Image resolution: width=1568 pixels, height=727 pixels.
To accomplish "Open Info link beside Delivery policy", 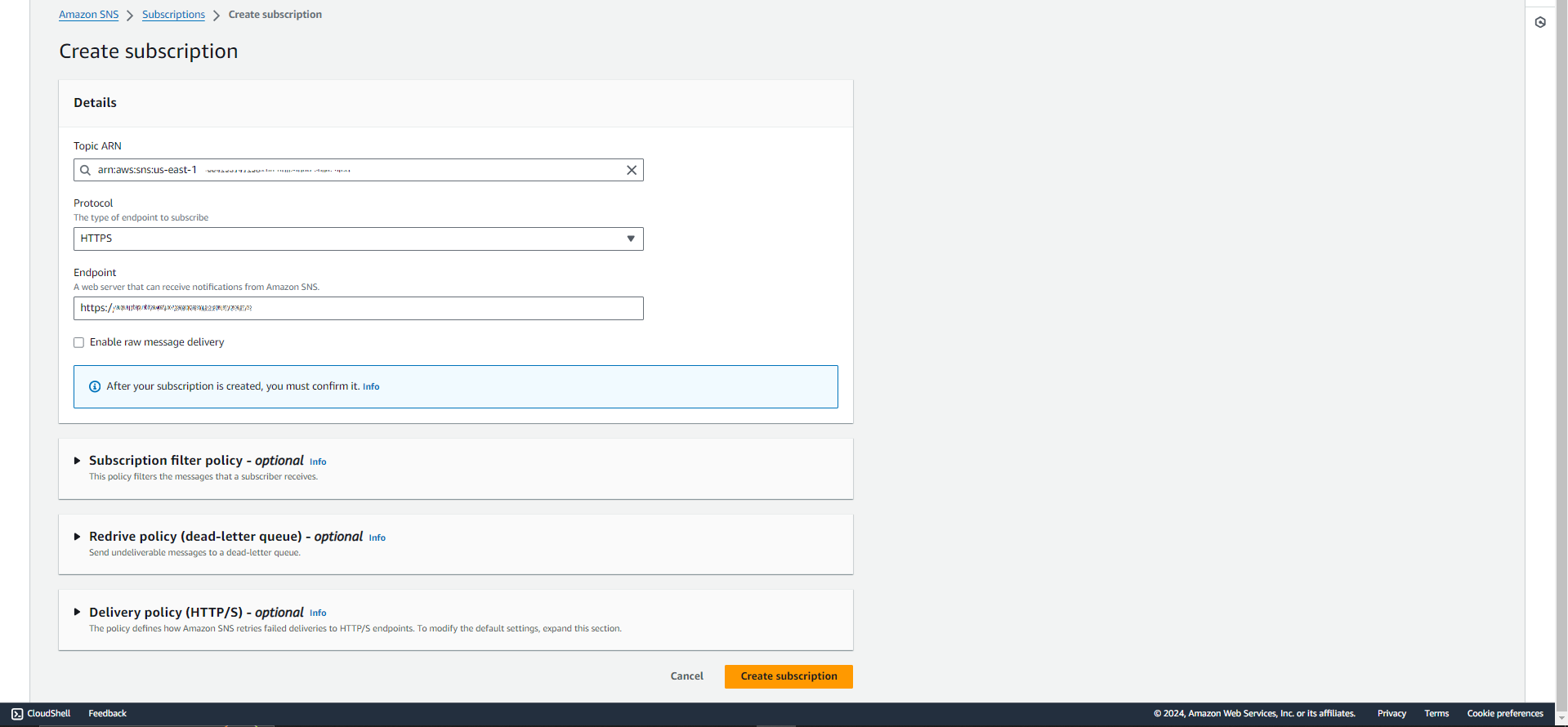I will (318, 613).
